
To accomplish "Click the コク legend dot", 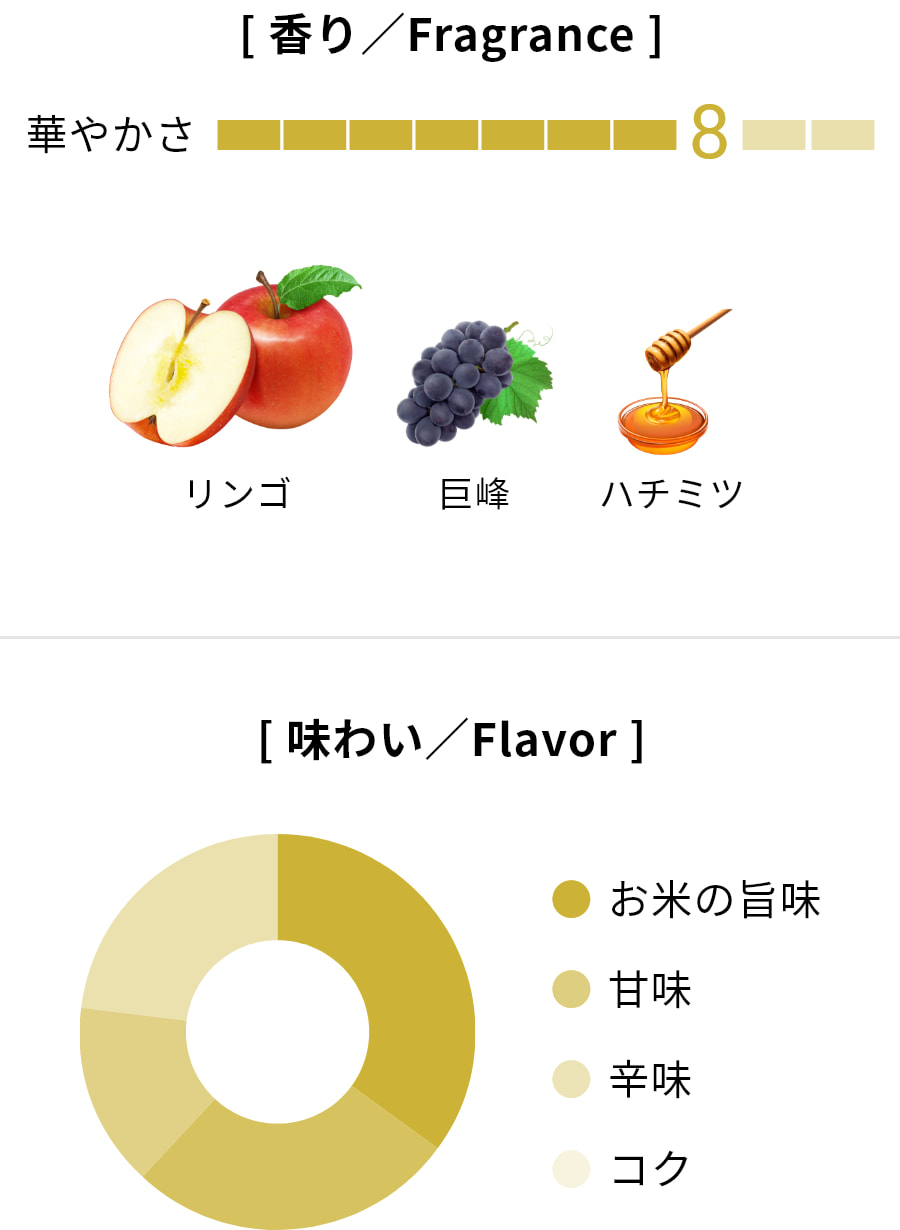I will click(x=571, y=1168).
